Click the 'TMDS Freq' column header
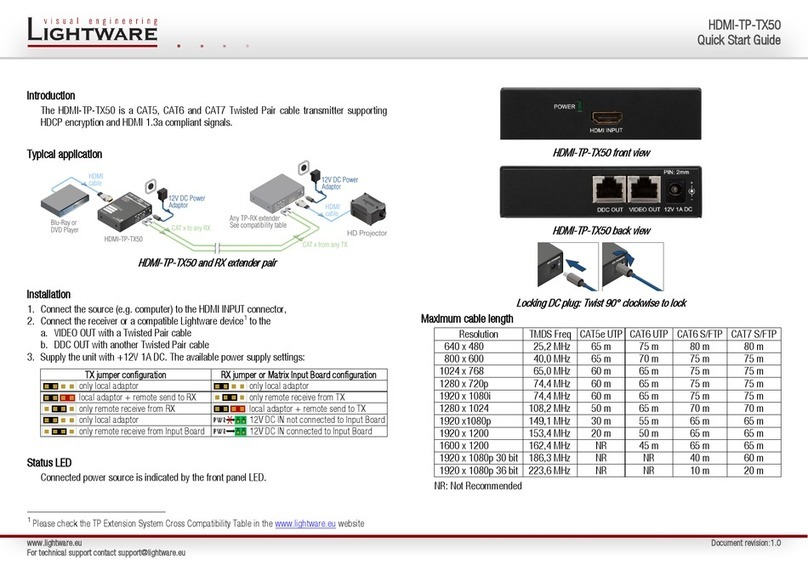This screenshot has height=575, width=808. tap(550, 334)
